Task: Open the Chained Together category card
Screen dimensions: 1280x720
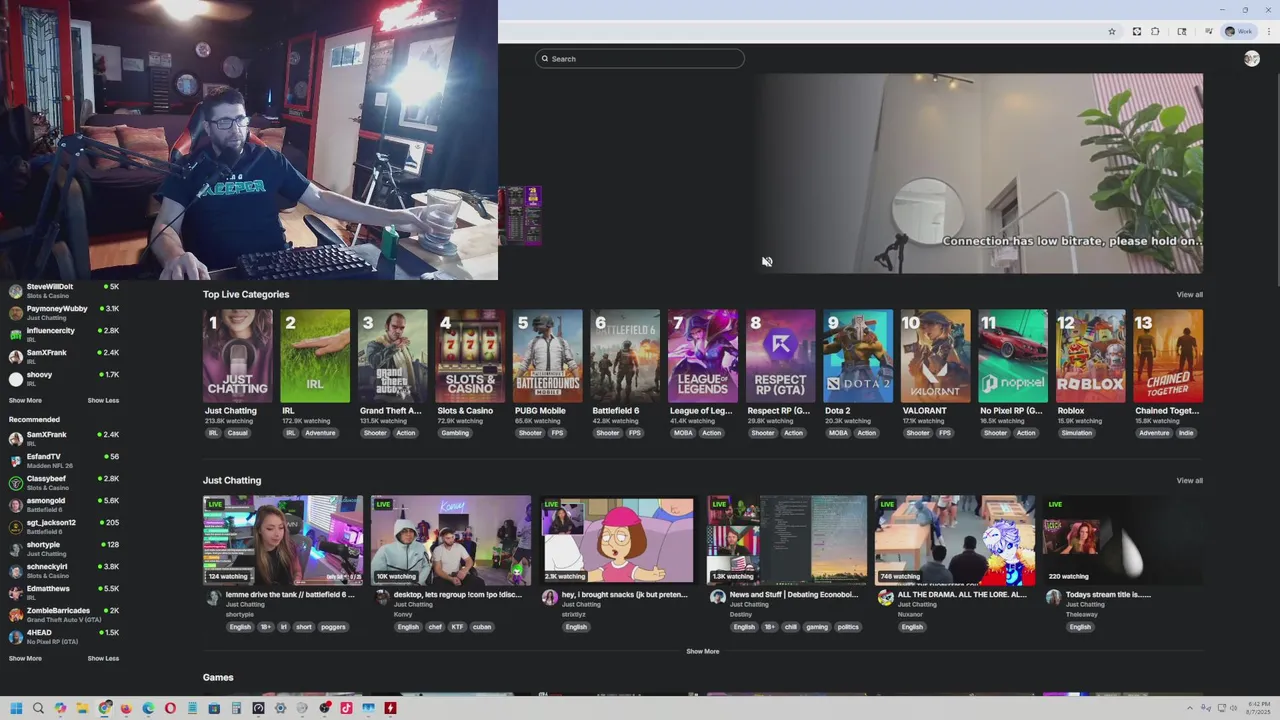Action: (1168, 356)
